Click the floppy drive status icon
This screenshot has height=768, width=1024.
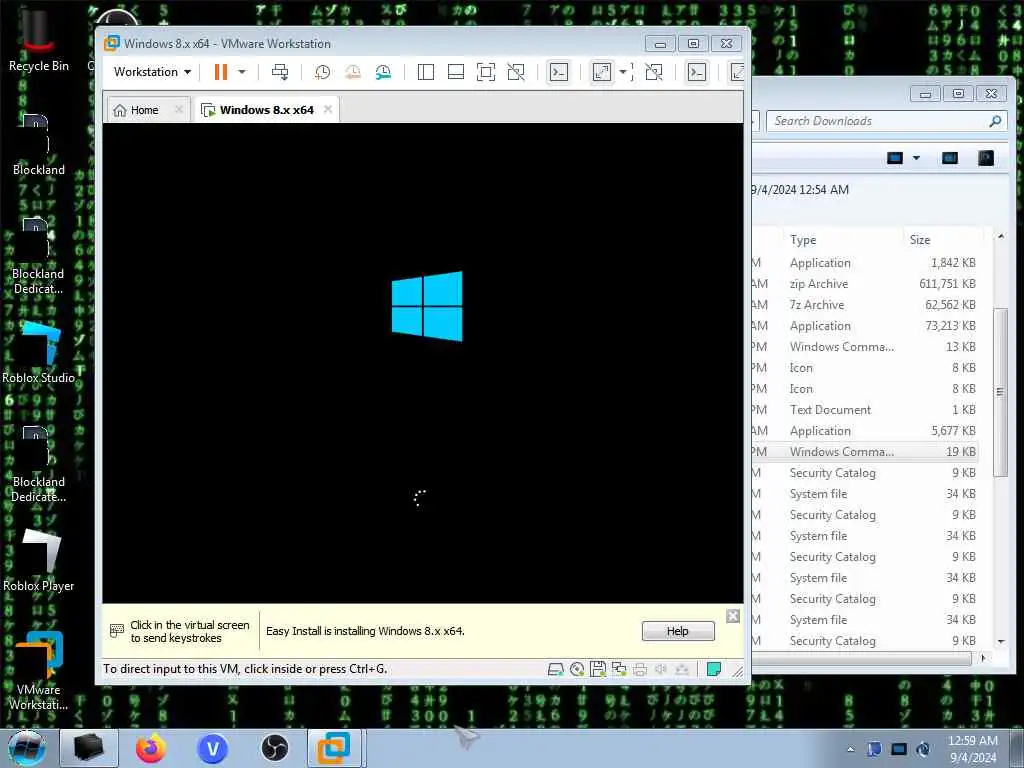[x=598, y=669]
